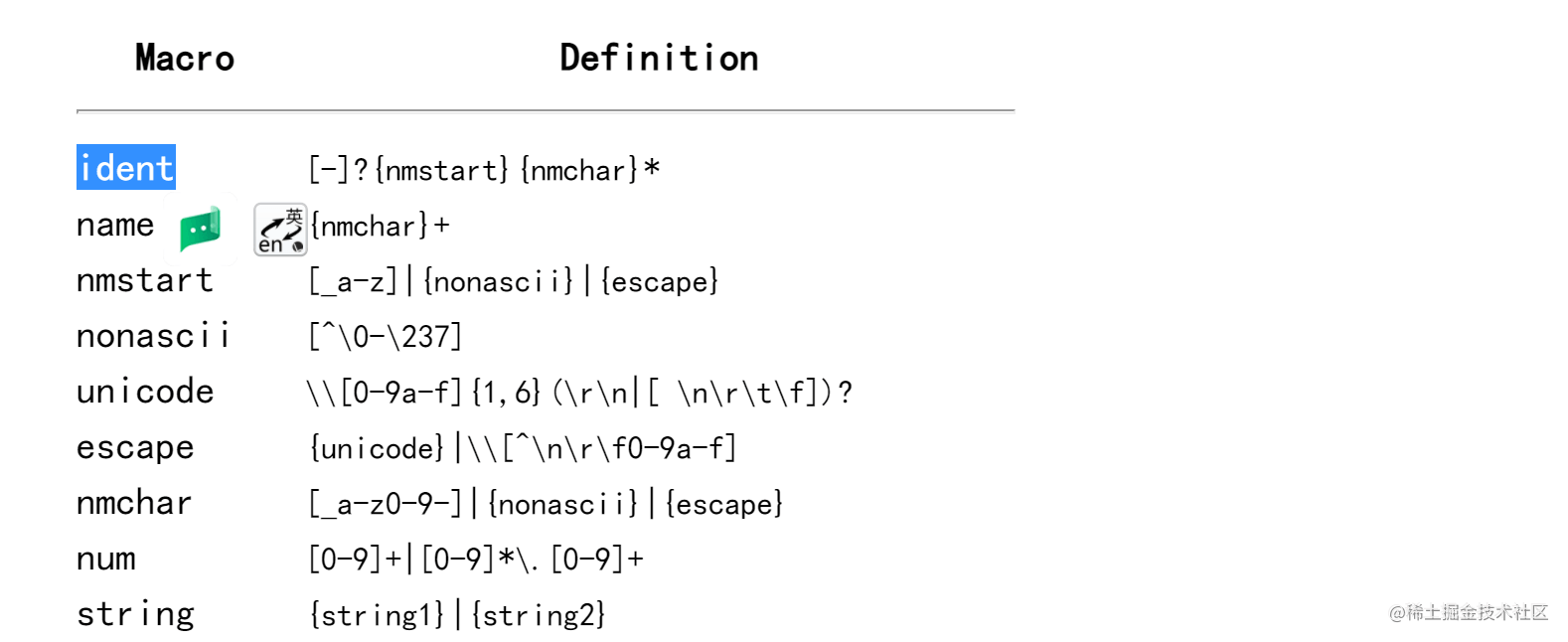Viewport: 1568px width, 642px height.
Task: Click the 'Macro' column header
Action: click(185, 58)
